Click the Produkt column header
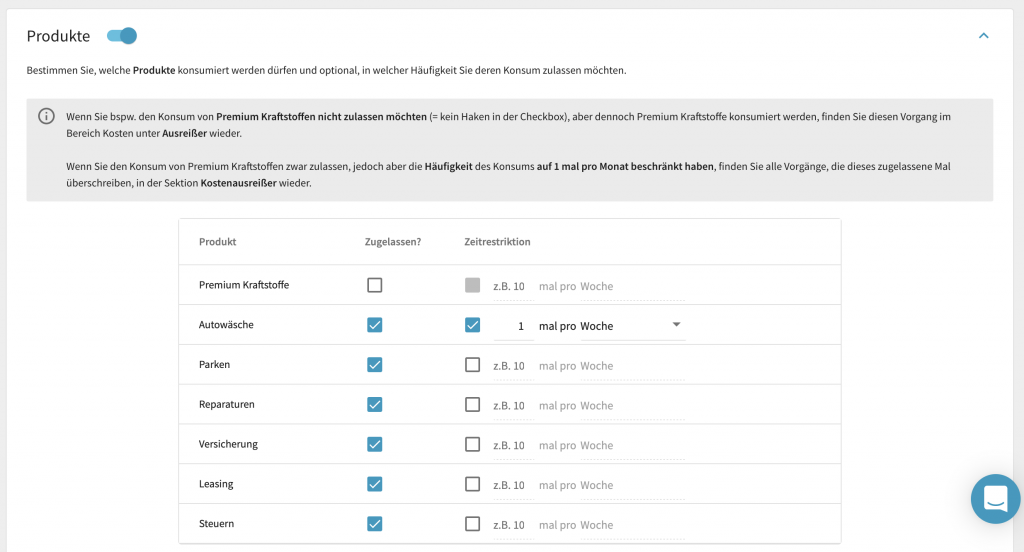 [x=217, y=242]
